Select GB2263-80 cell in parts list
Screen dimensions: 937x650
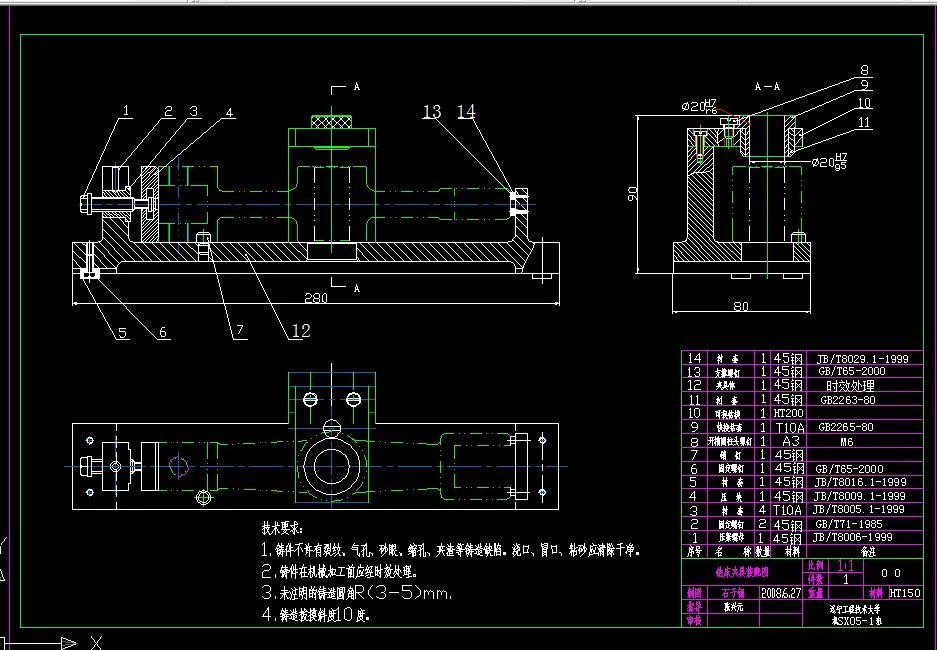click(x=847, y=400)
